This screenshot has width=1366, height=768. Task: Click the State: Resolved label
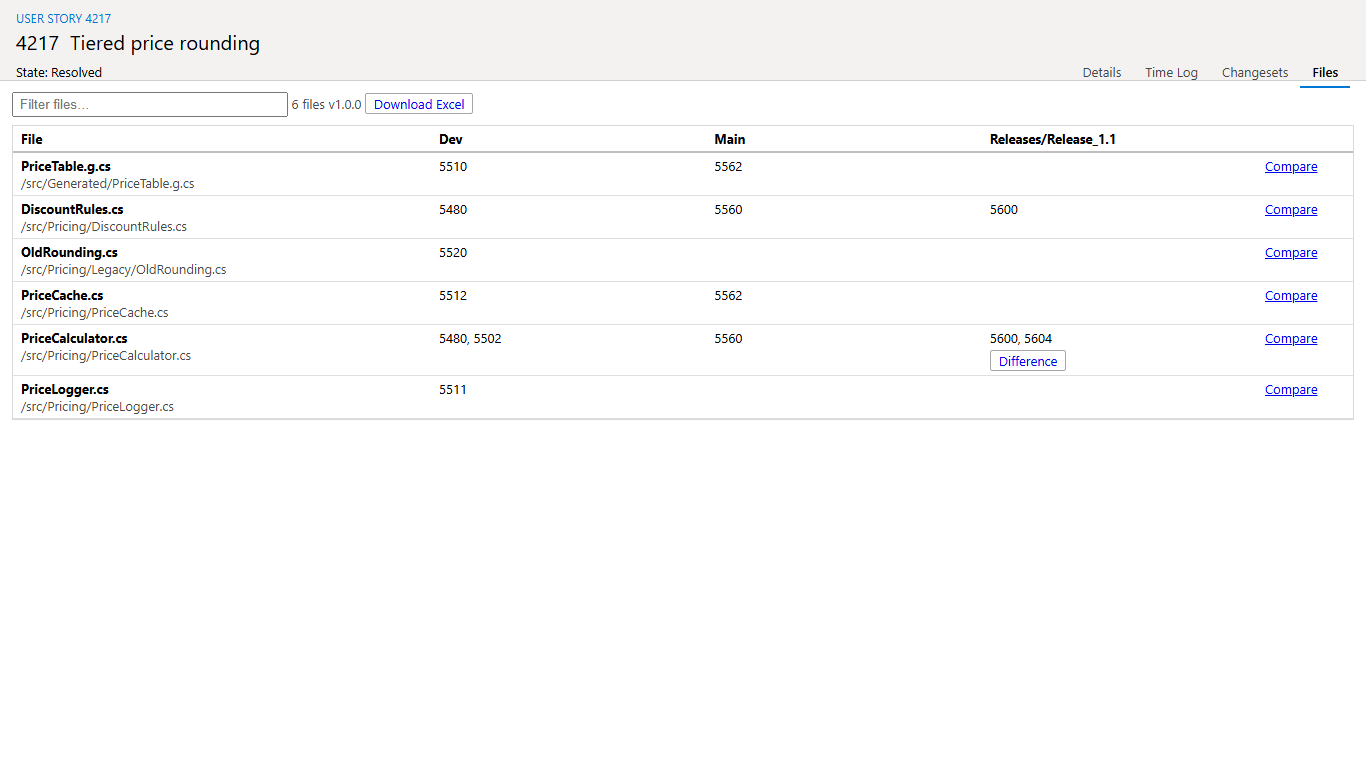coord(59,73)
